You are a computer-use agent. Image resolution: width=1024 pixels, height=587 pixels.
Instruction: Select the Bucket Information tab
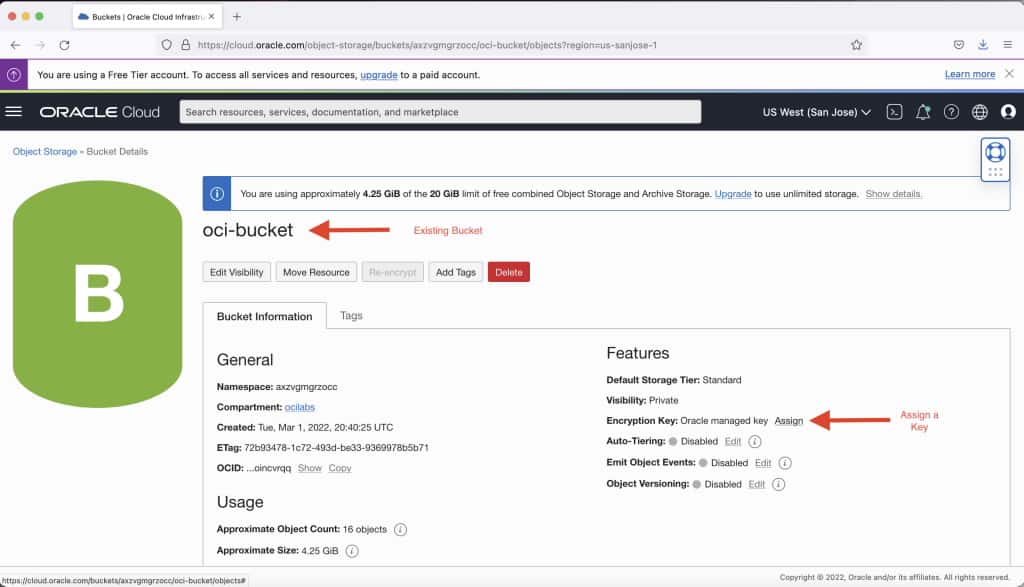point(264,316)
